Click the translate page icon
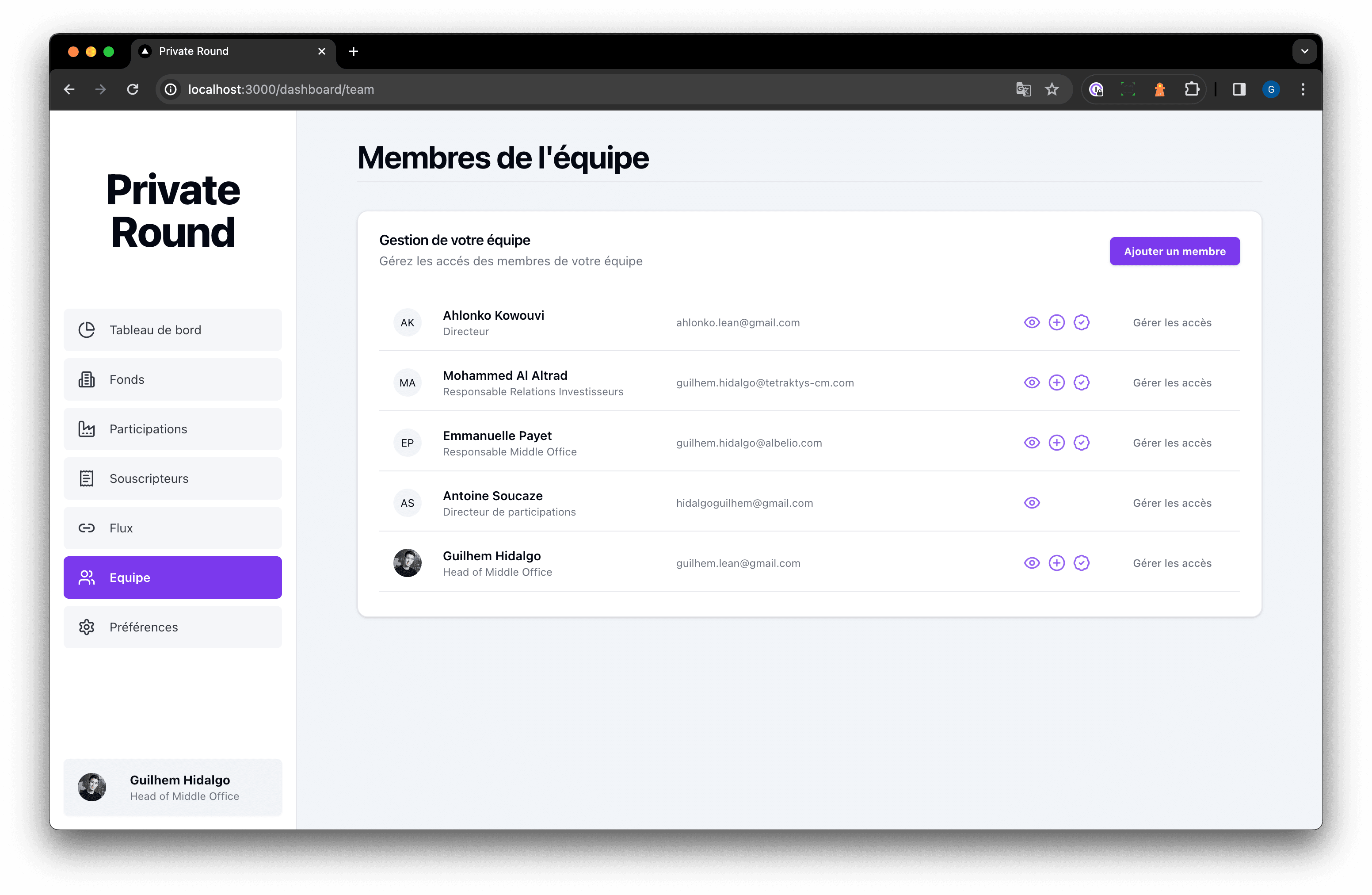The image size is (1372, 895). point(1023,89)
